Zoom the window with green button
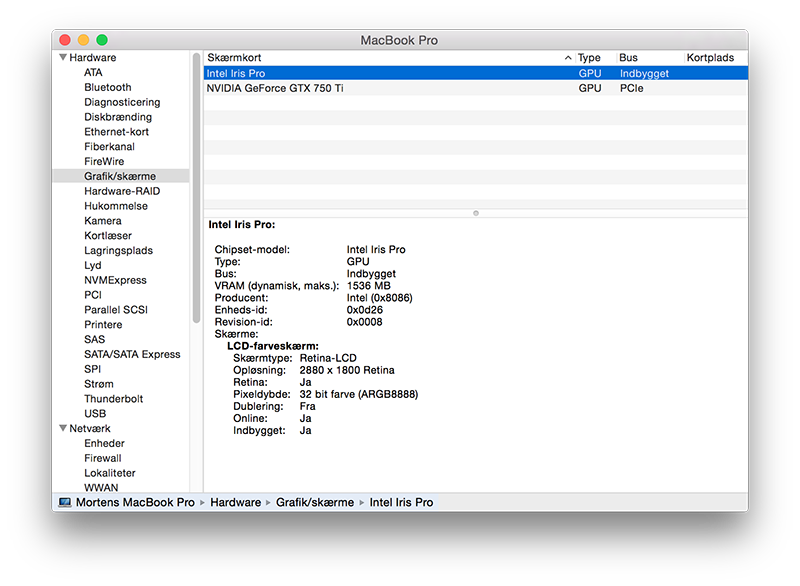This screenshot has height=586, width=800. coord(102,40)
